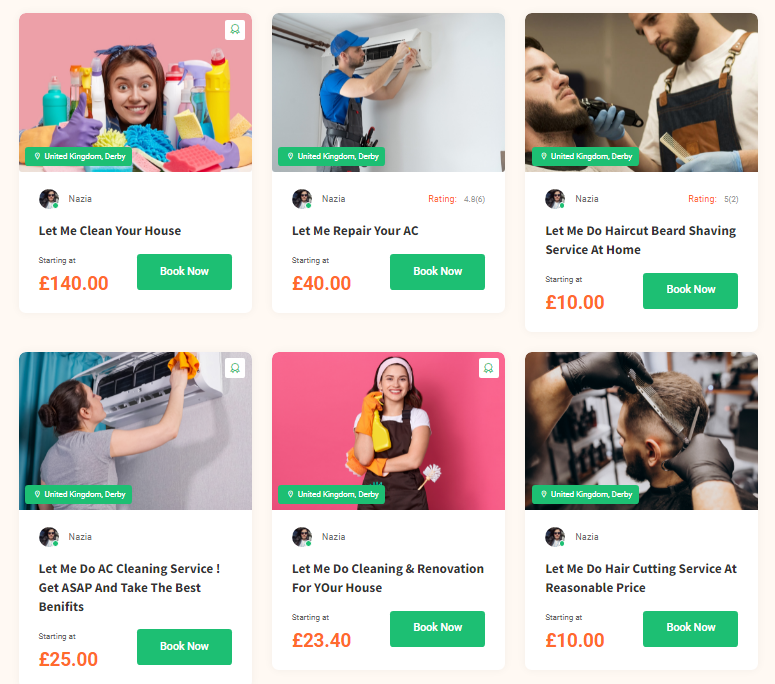Click the 4.8(6) rating on the AC repair card
775x684 pixels.
click(474, 199)
